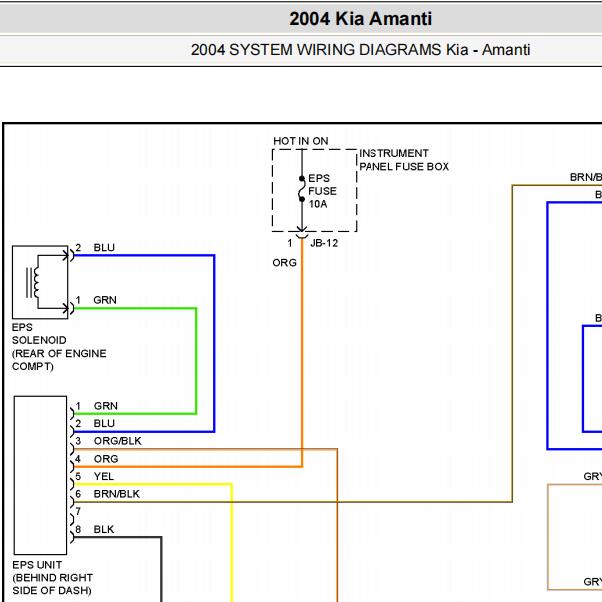Screen dimensions: 602x602
Task: Click the "BLK" label at EPS unit pin 8
Action: (104, 529)
